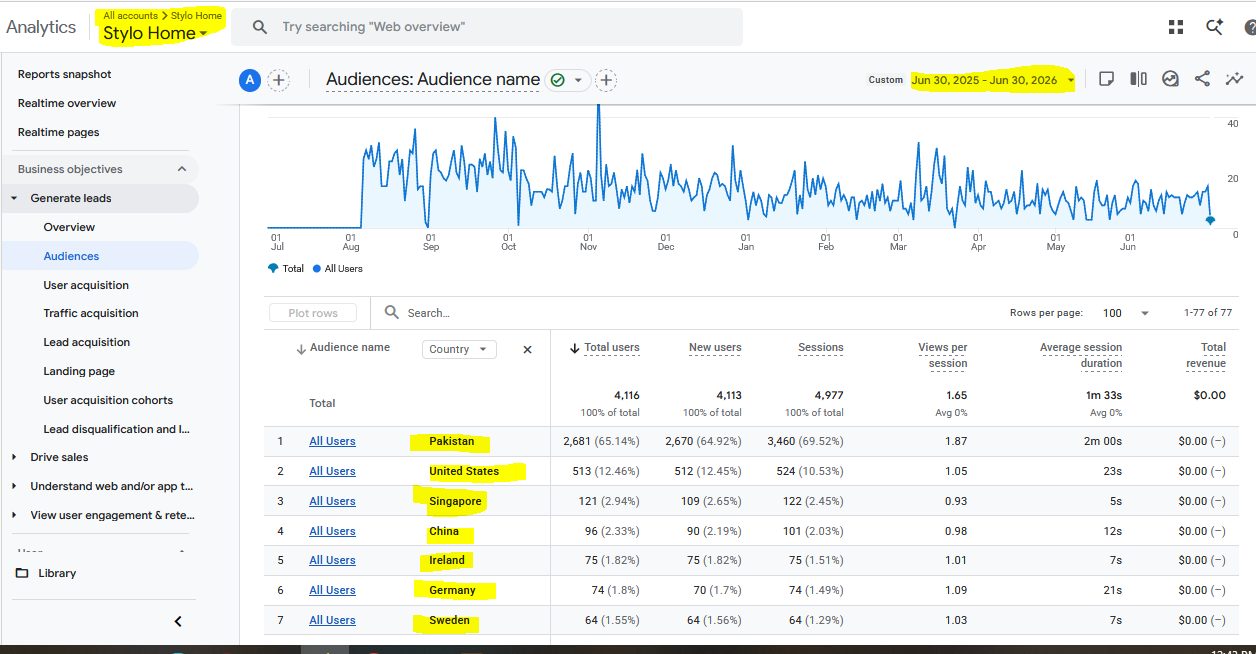
Task: Click All Users link in Singapore row
Action: [332, 501]
